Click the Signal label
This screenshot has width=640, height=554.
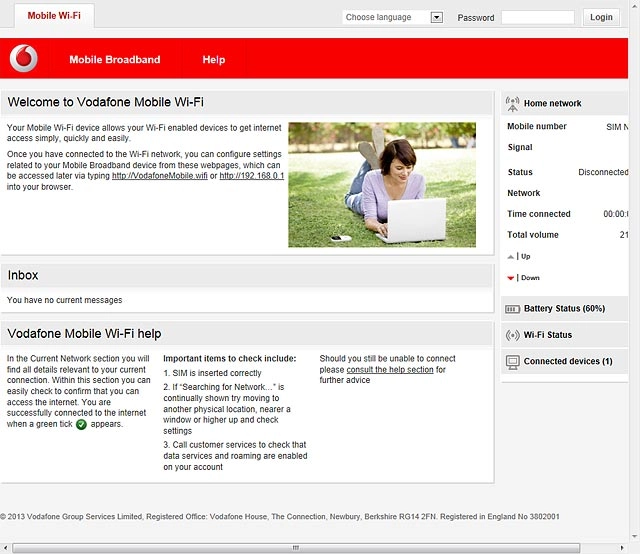[x=520, y=147]
